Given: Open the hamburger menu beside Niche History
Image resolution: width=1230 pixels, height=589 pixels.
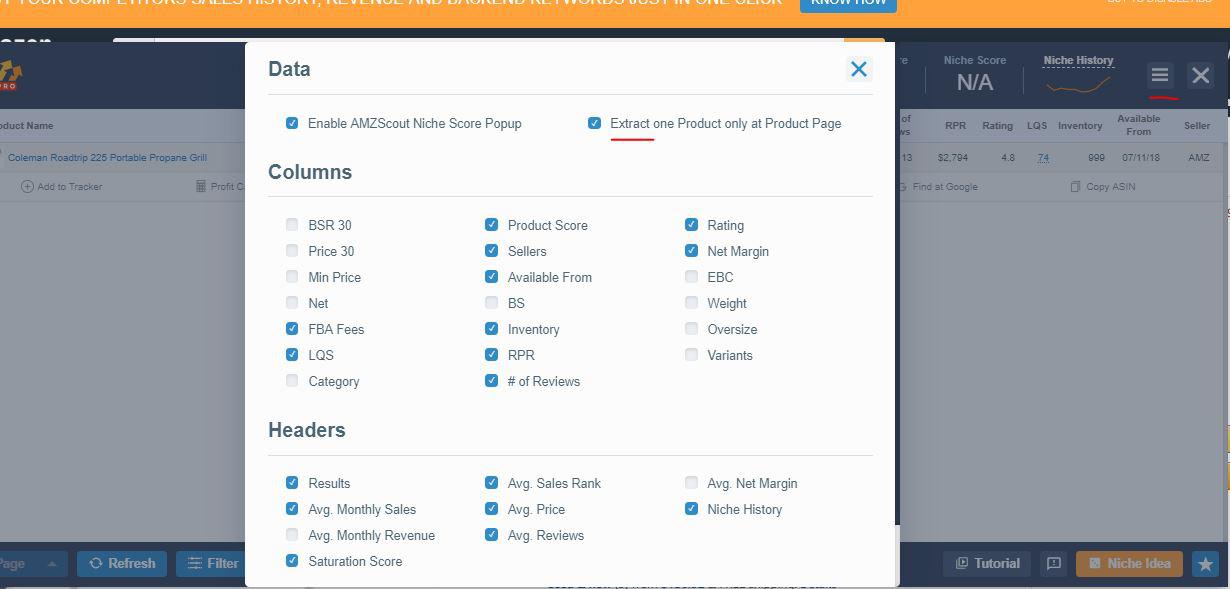Looking at the screenshot, I should click(x=1159, y=75).
